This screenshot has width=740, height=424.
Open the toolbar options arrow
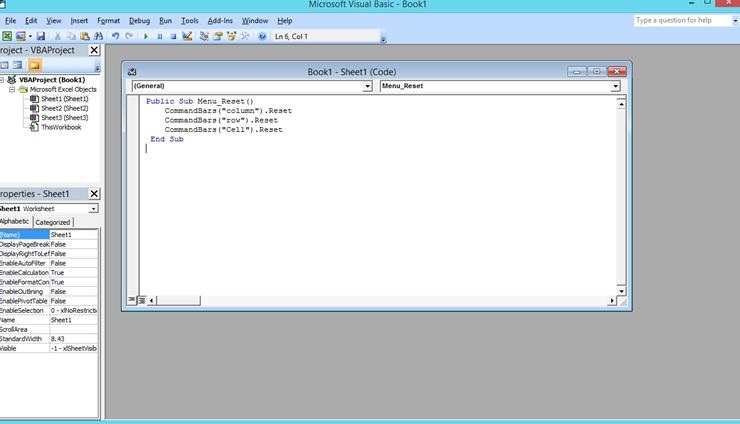(383, 40)
